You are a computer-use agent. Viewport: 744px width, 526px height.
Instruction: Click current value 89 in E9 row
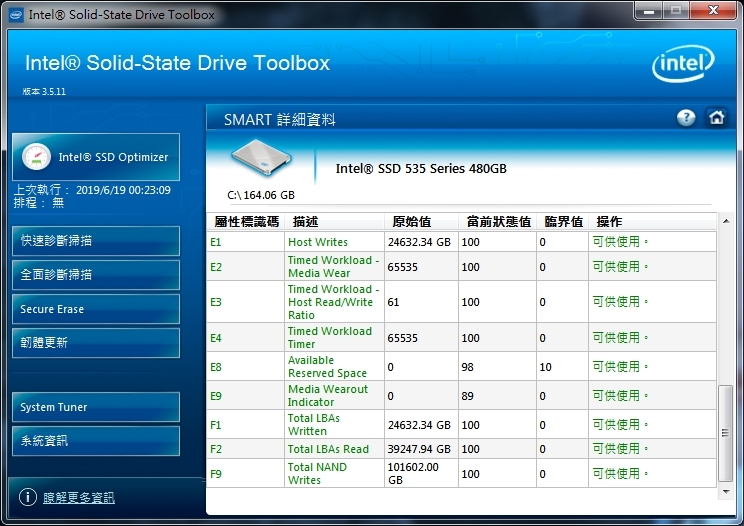point(467,396)
